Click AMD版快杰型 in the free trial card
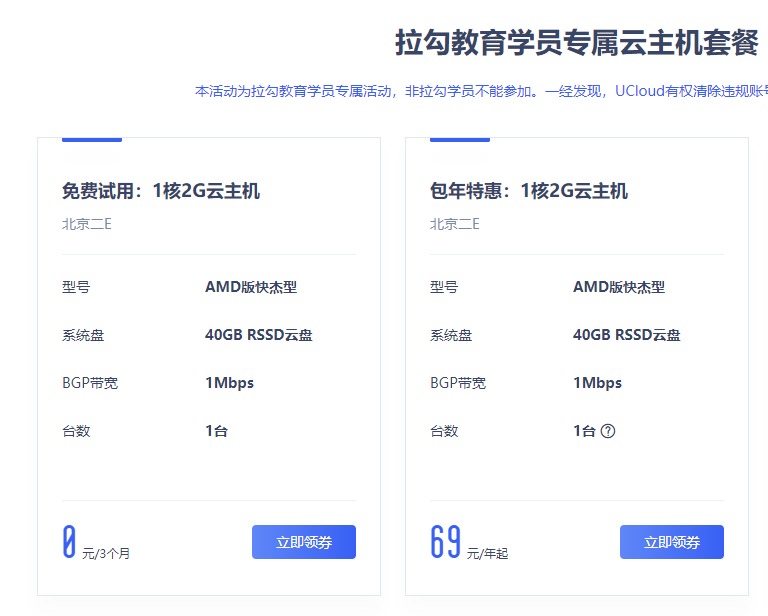 click(x=251, y=287)
